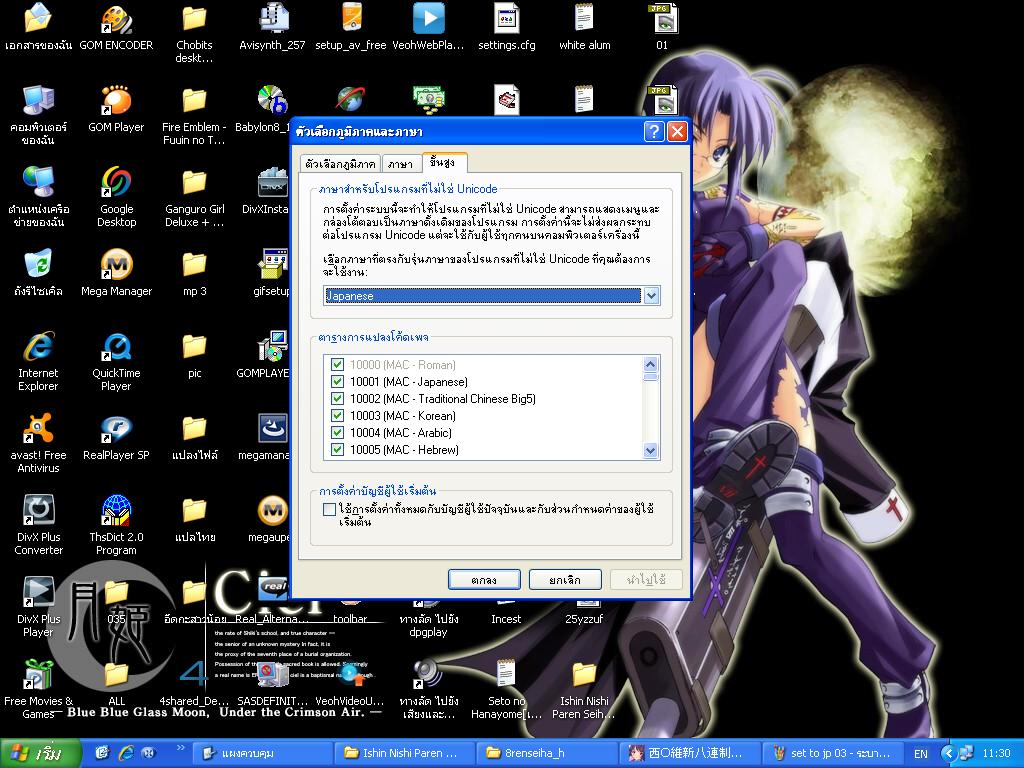Open the set to jp 03 taskbar item

click(x=831, y=753)
